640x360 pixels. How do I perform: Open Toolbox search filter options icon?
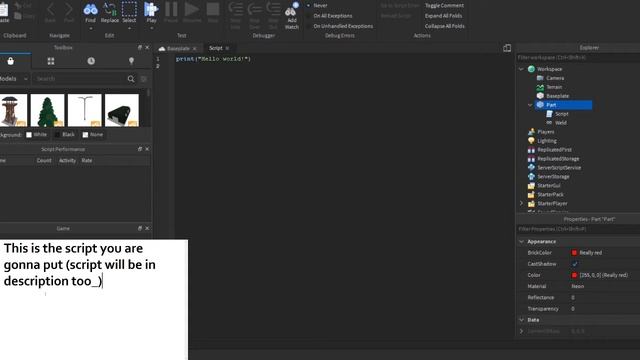(x=144, y=79)
